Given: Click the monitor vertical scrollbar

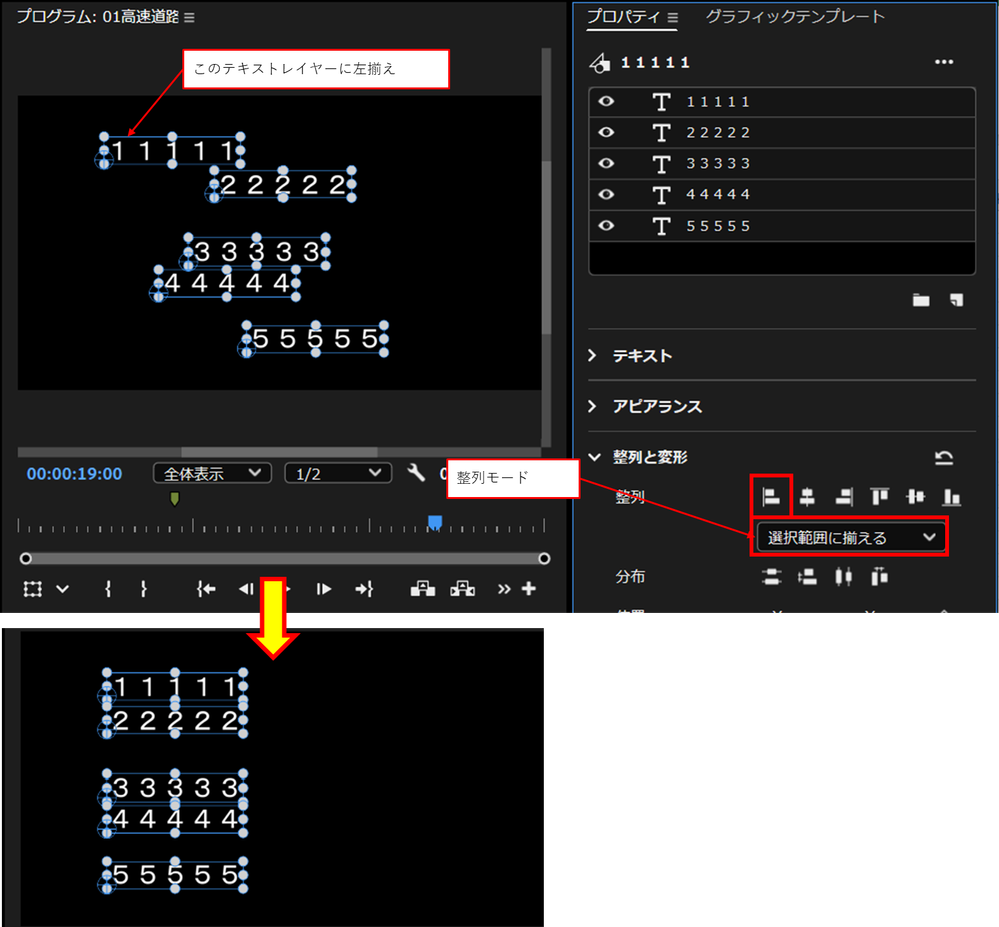Looking at the screenshot, I should [x=546, y=247].
